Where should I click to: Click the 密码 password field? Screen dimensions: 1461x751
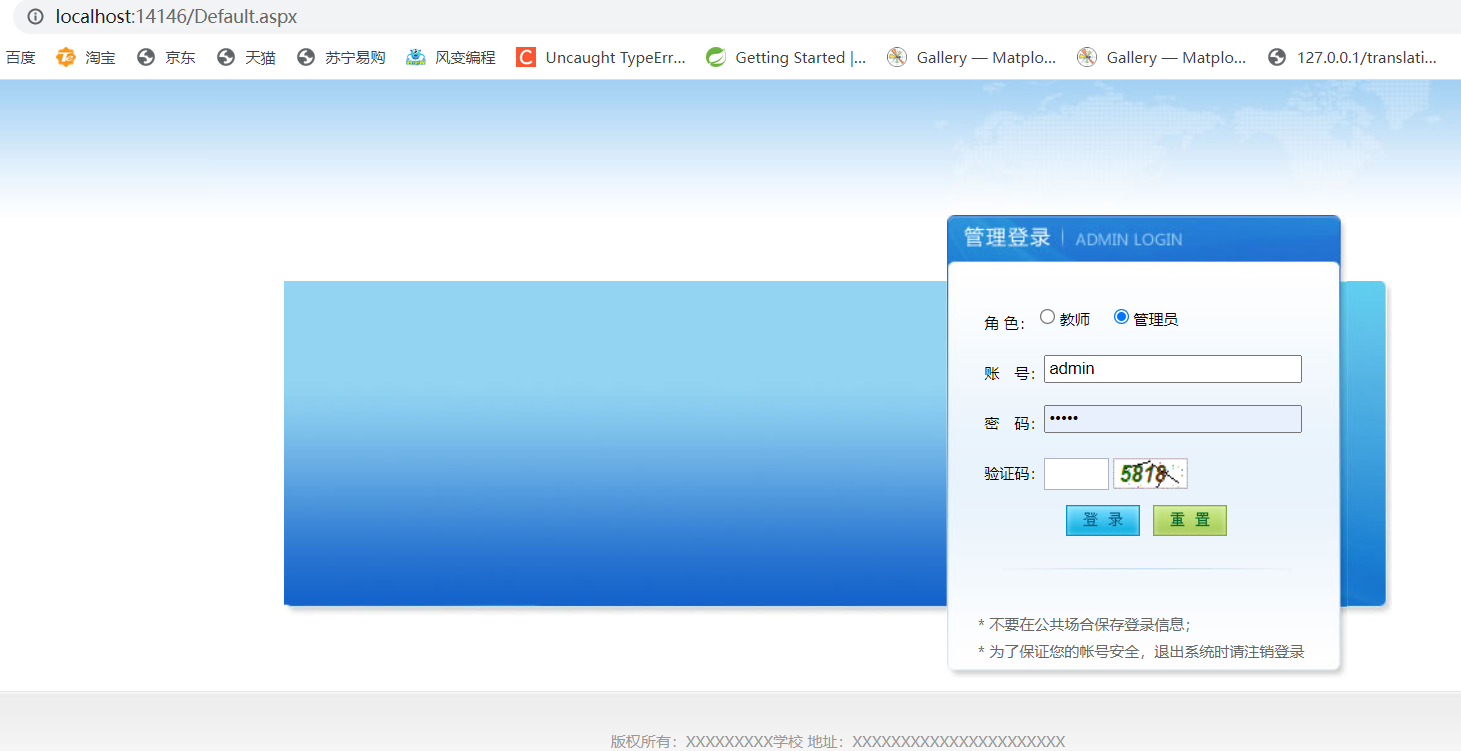[x=1171, y=418]
